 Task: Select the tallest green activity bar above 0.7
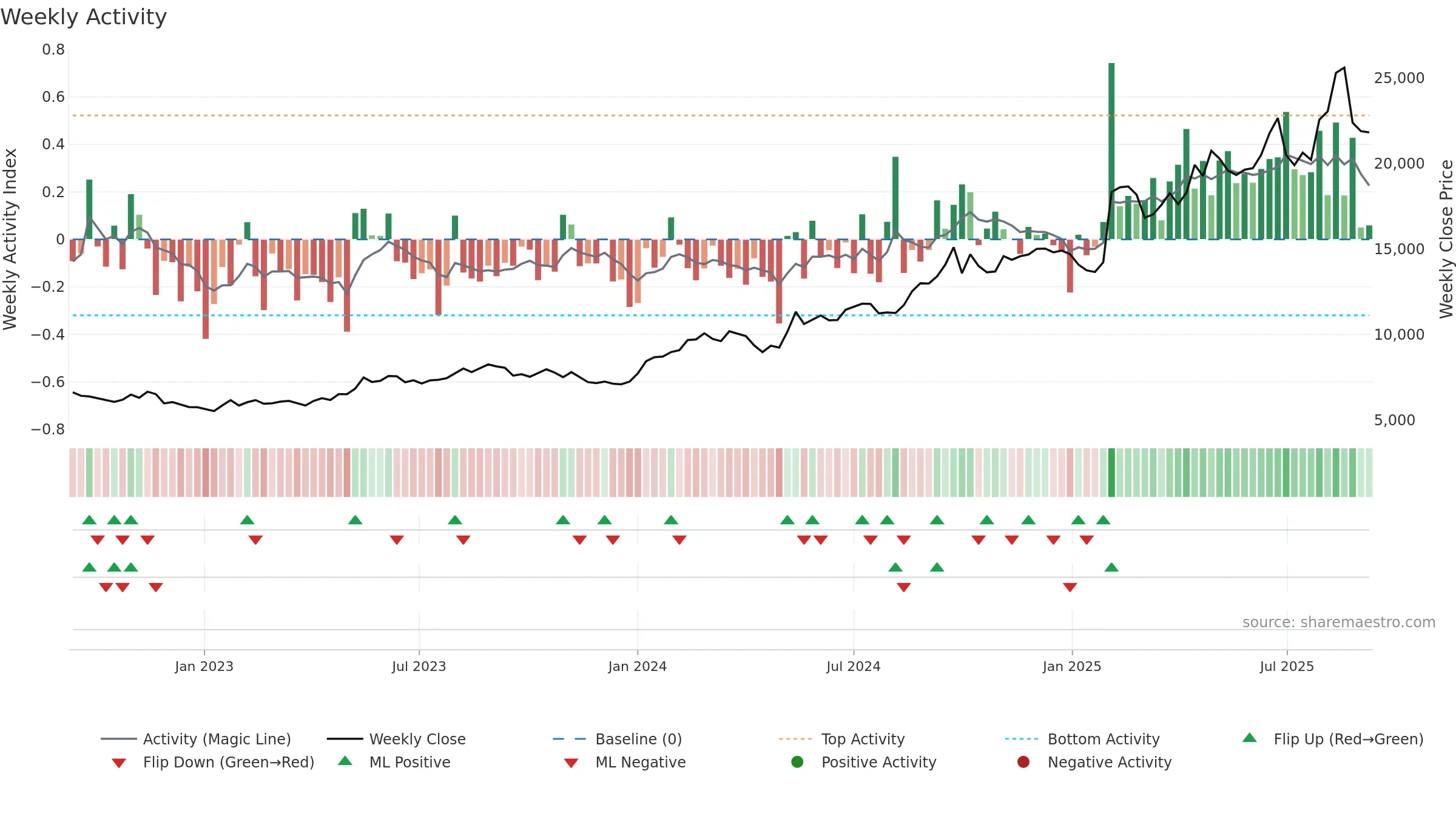(1111, 151)
